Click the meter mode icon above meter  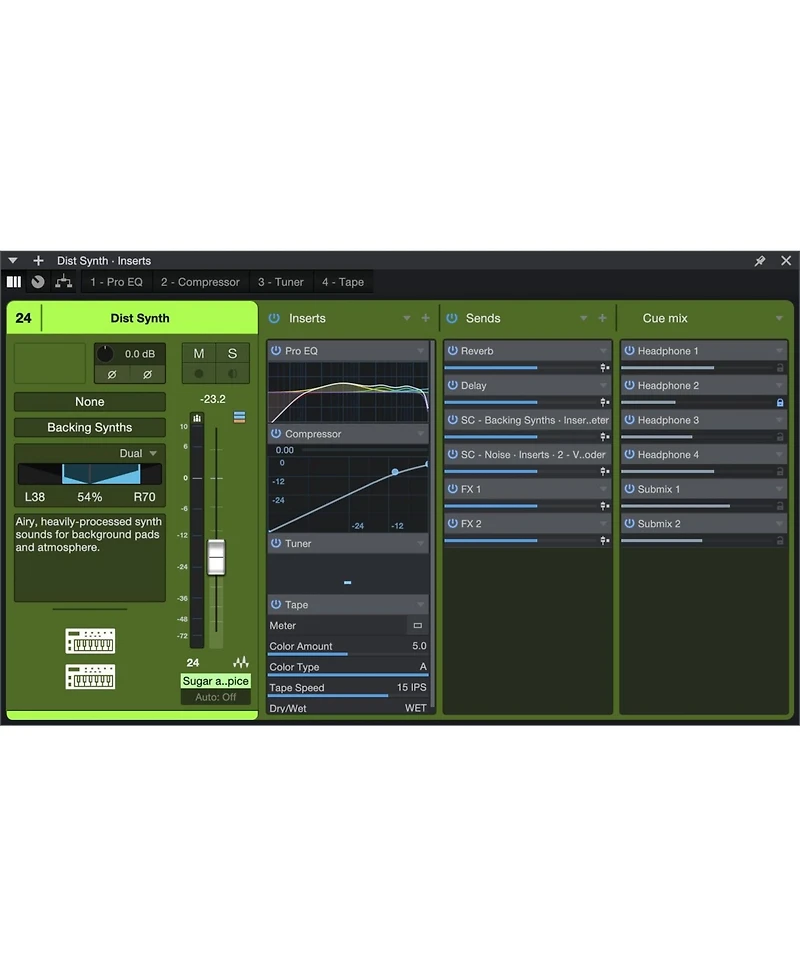tap(197, 418)
